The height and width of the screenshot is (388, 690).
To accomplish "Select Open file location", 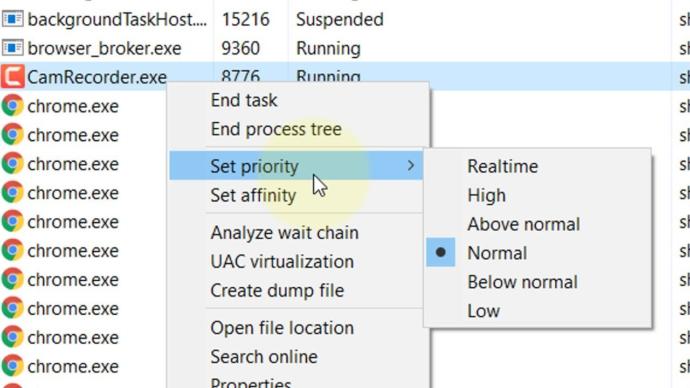I will coord(282,328).
